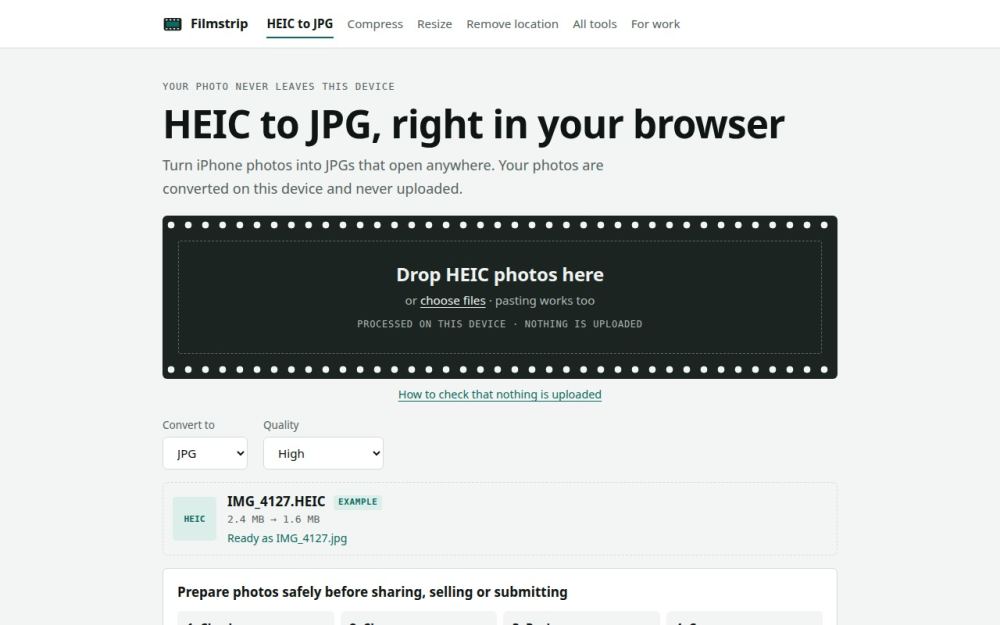Viewport: 1000px width, 625px height.
Task: Click the page heading HEIC to JPG
Action: 473,124
